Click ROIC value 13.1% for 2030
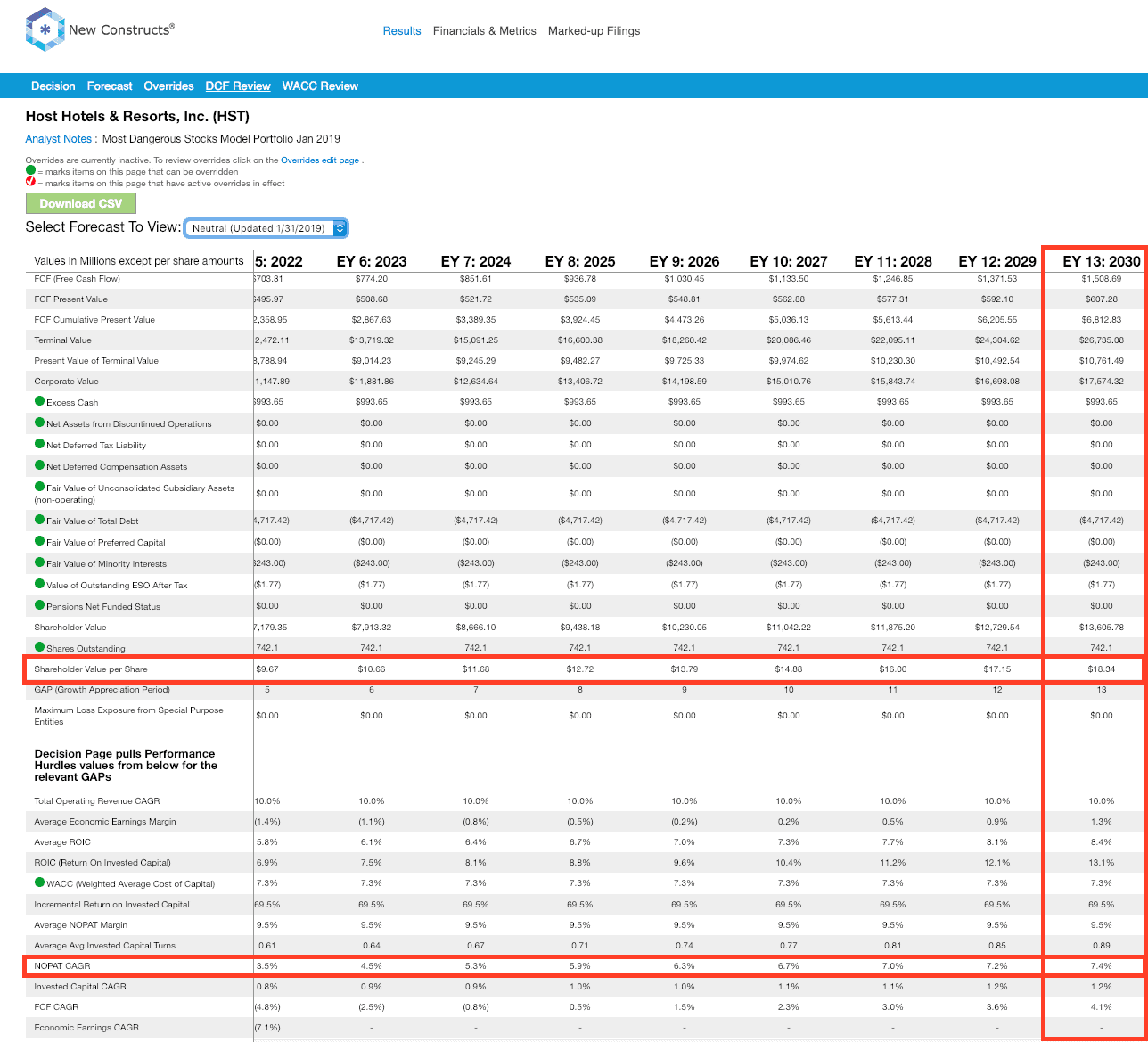This screenshot has width=1148, height=1042. tap(1102, 862)
